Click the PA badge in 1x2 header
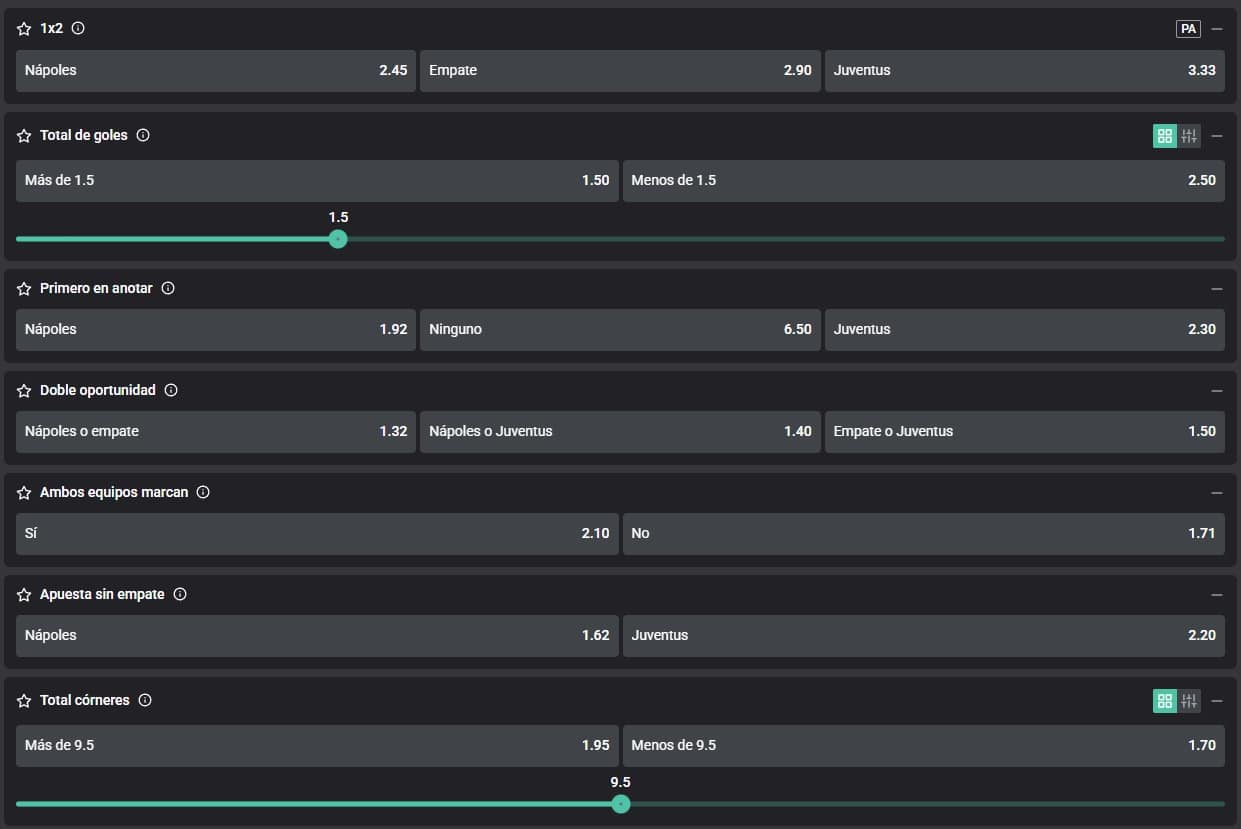This screenshot has height=829, width=1241. tap(1188, 29)
